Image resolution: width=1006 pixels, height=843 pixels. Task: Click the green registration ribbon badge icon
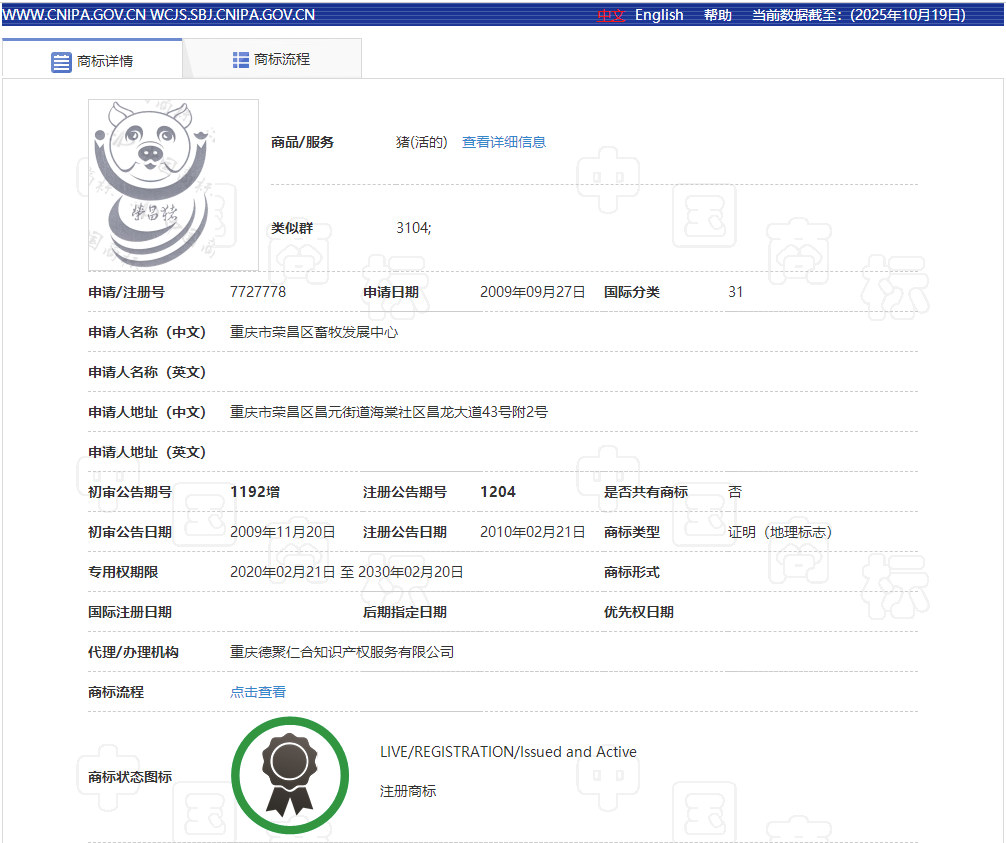290,775
